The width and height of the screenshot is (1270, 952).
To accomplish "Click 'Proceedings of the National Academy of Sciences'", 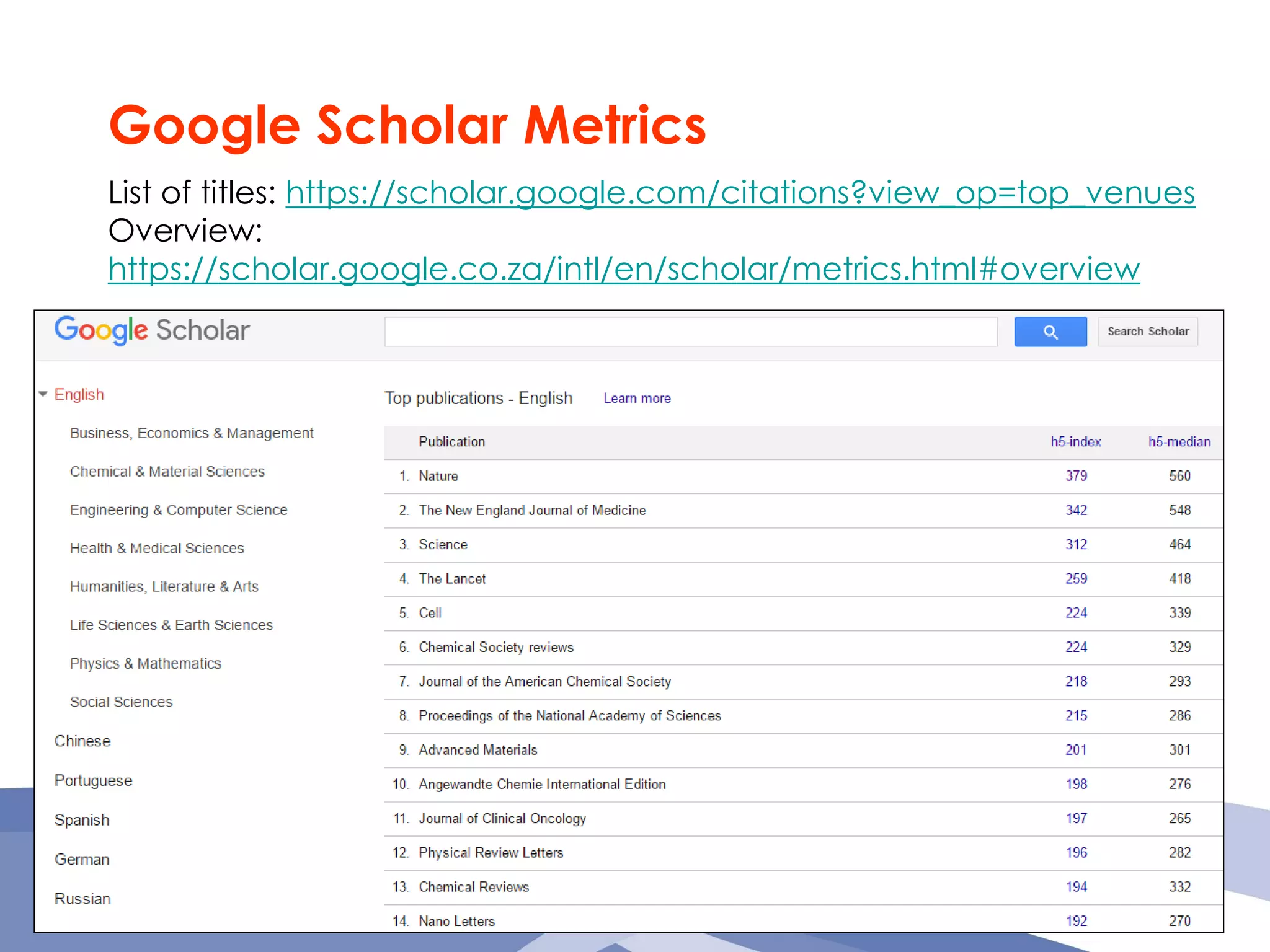I will tap(570, 716).
